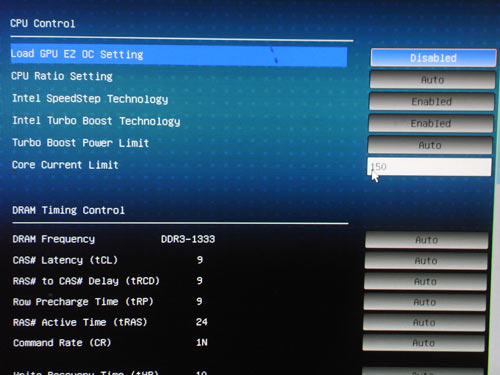Open the Row Precharge Time Auto dropdown
This screenshot has width=500, height=375.
[x=425, y=302]
